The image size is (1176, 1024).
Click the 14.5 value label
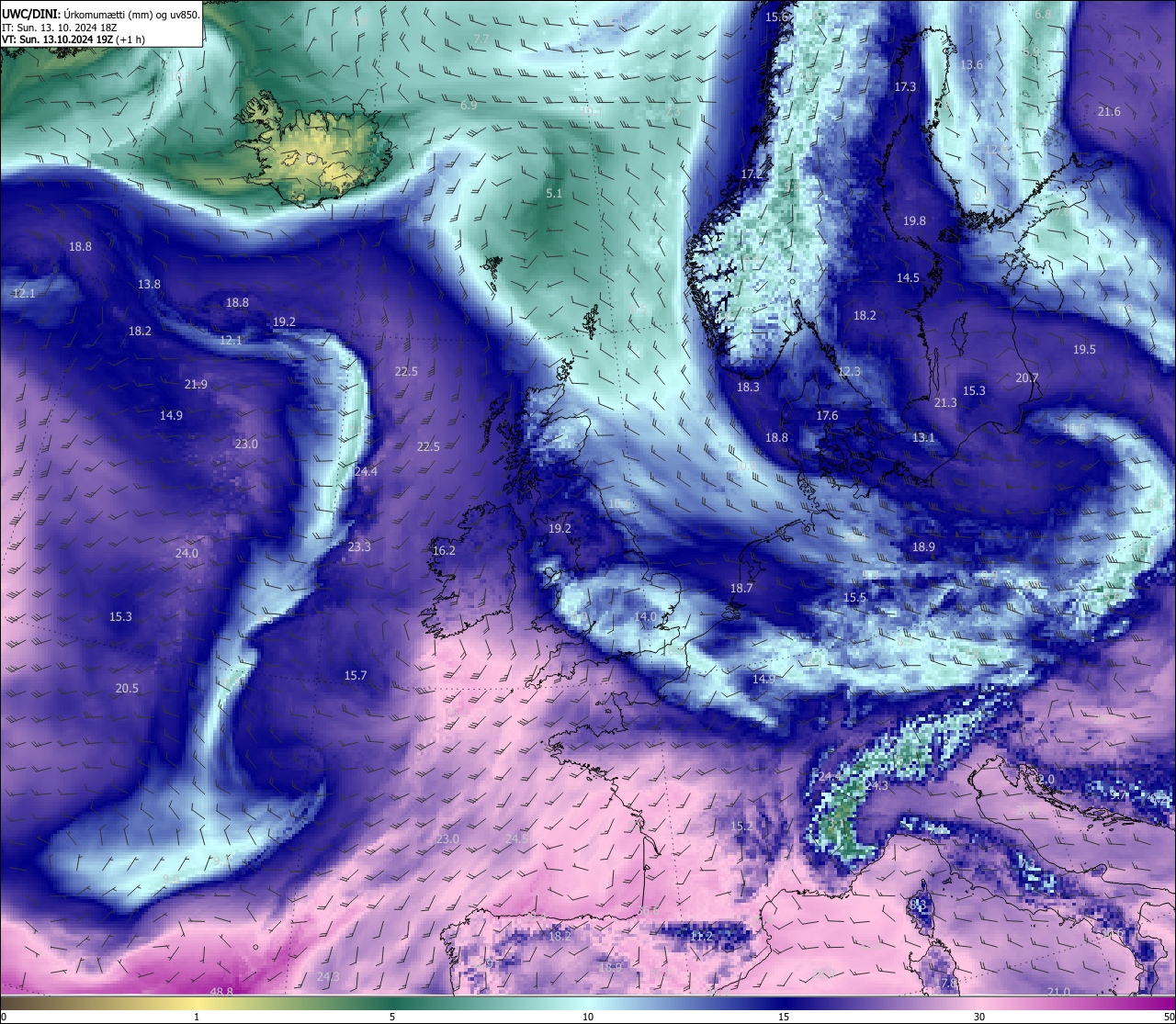[908, 278]
